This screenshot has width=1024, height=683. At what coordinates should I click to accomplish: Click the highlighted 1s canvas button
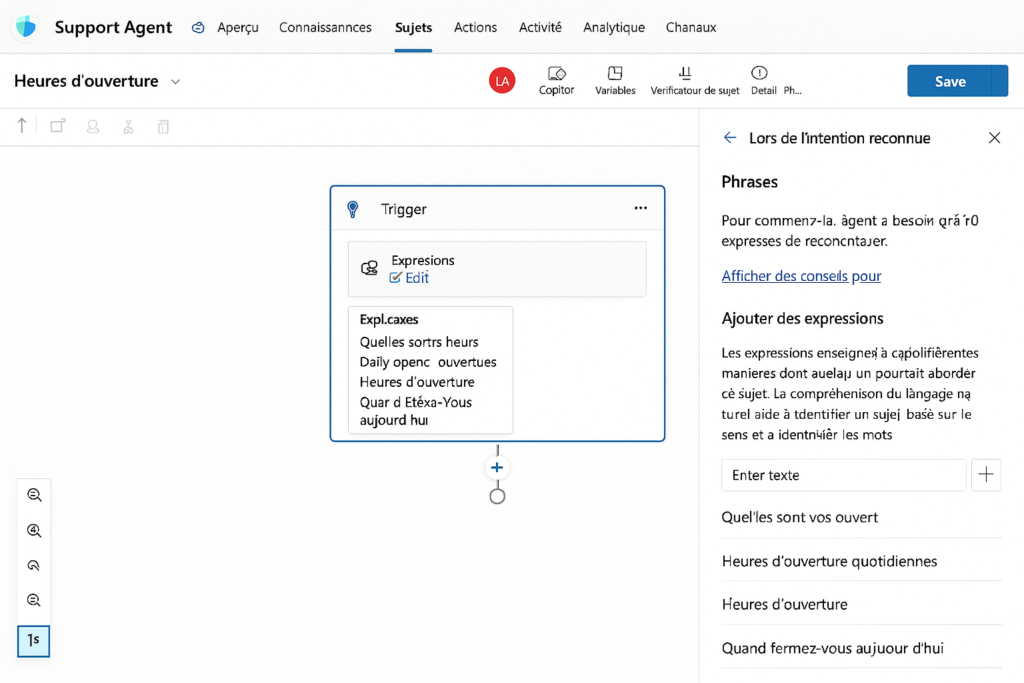pyautogui.click(x=33, y=641)
